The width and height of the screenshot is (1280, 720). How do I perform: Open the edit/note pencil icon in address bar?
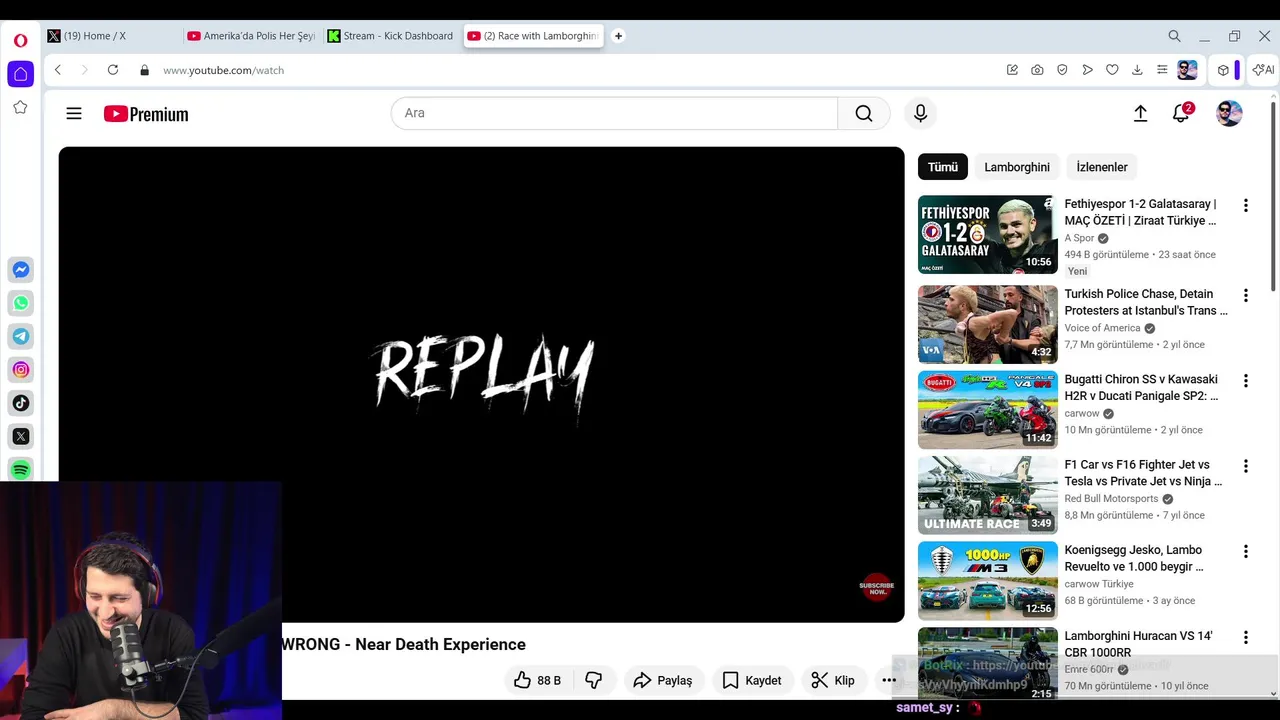point(1012,70)
